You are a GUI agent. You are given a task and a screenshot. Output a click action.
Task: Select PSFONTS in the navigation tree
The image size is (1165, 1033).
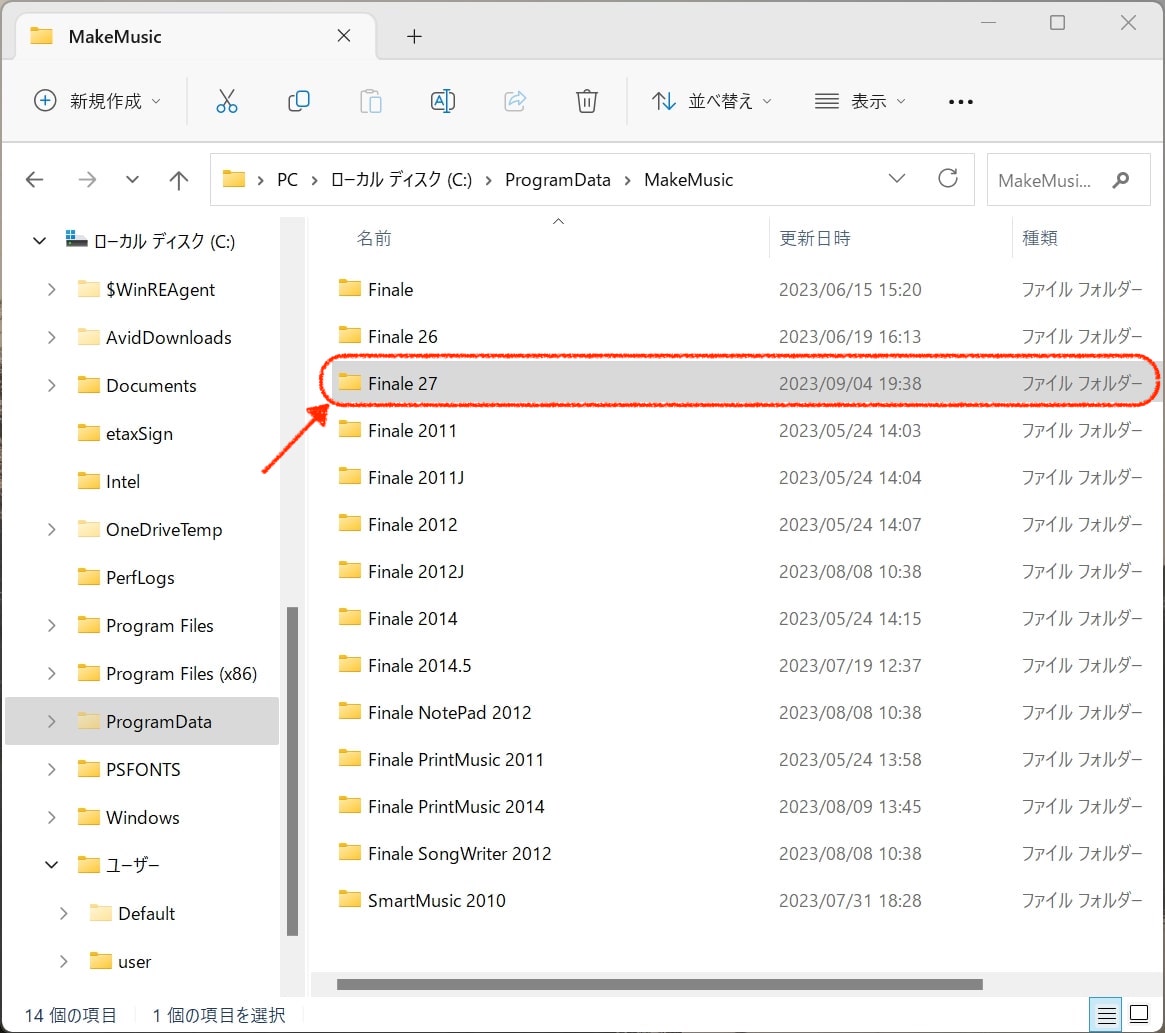(143, 769)
